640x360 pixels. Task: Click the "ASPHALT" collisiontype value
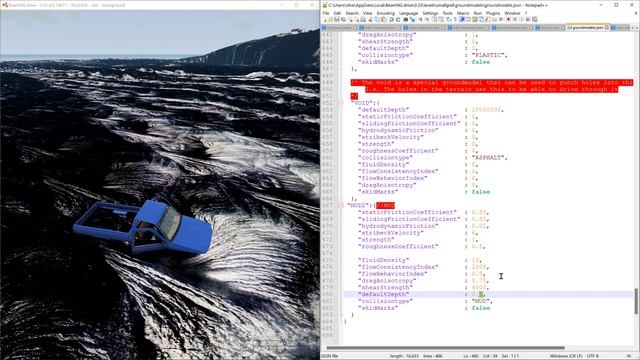pyautogui.click(x=489, y=158)
